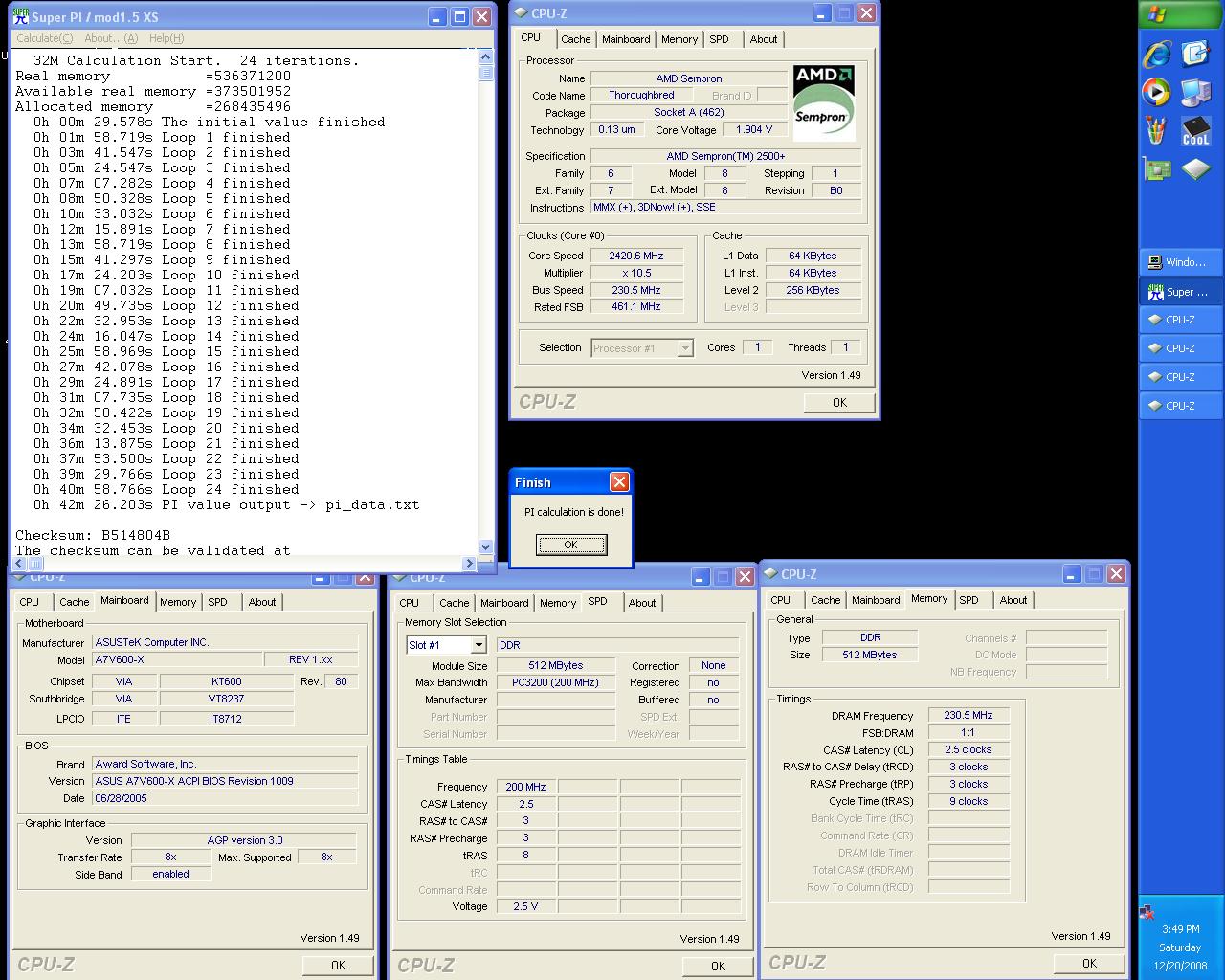Launch Internet Explorer from quick launch
1225x980 pixels.
(1157, 54)
